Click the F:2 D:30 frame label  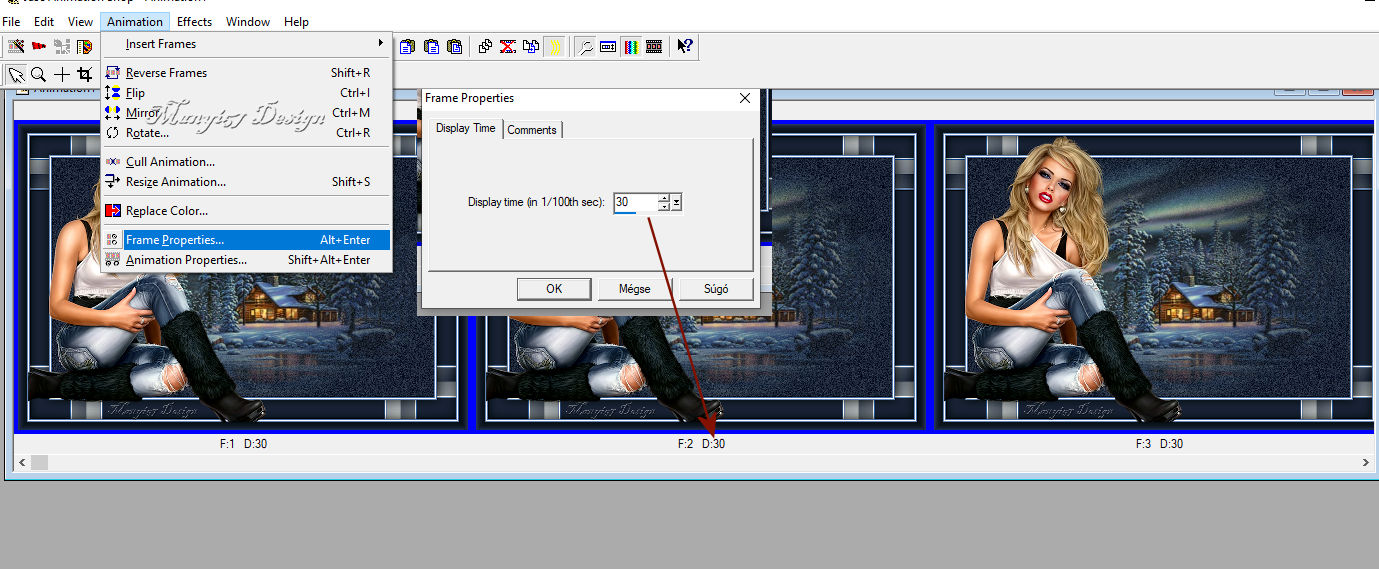[x=701, y=443]
